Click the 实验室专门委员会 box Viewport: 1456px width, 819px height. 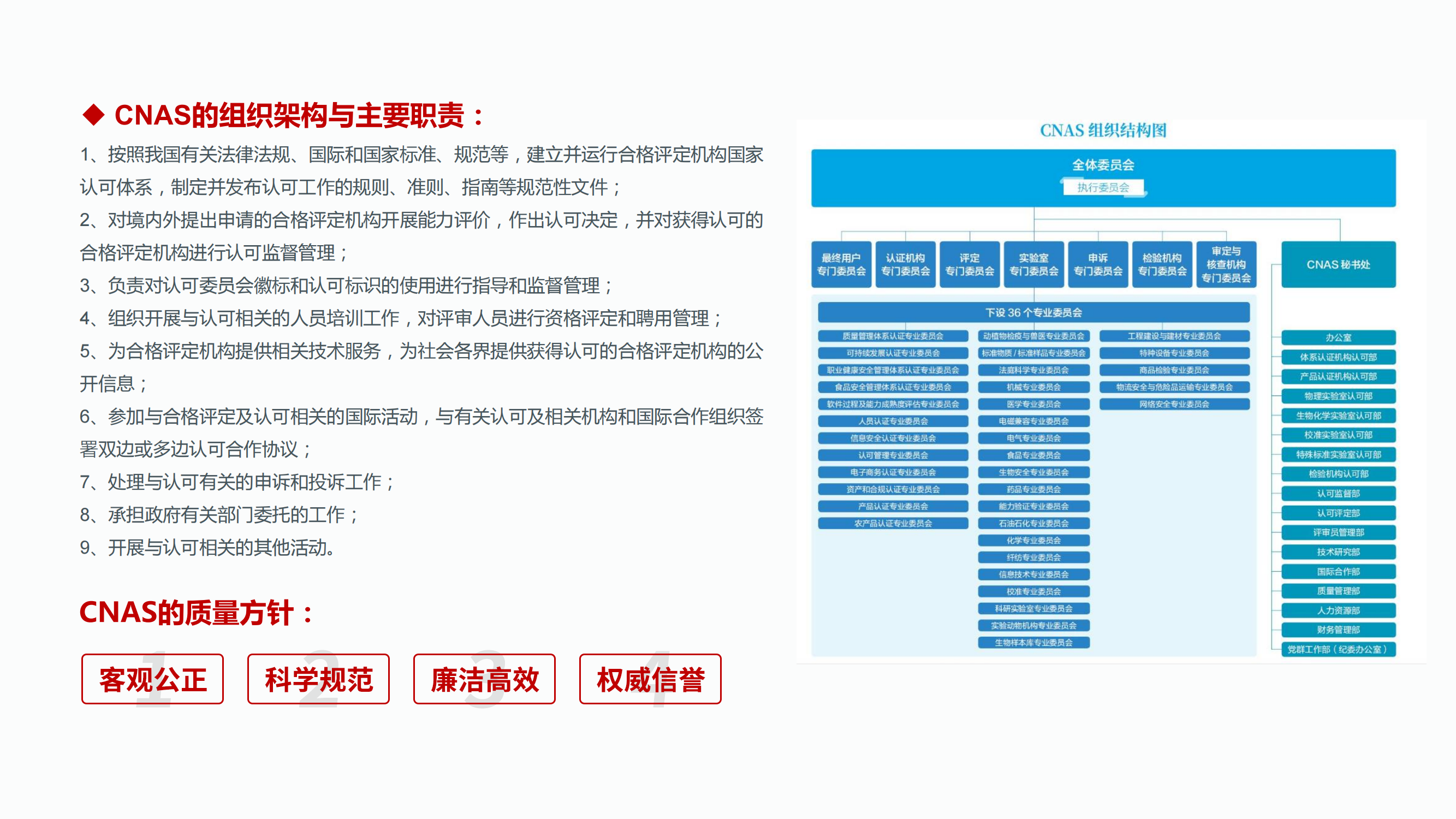tap(1034, 264)
